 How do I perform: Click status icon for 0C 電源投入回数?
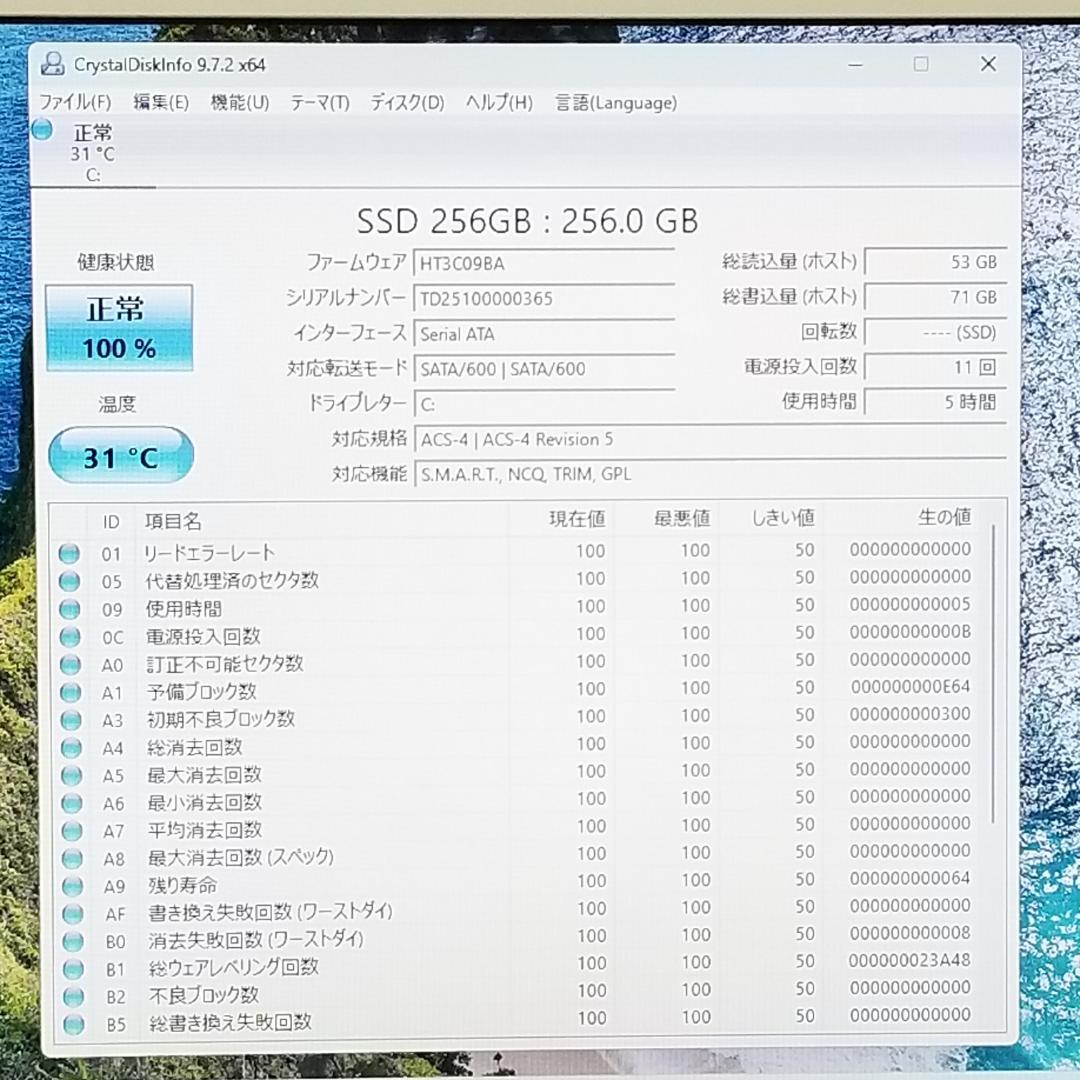(x=70, y=636)
